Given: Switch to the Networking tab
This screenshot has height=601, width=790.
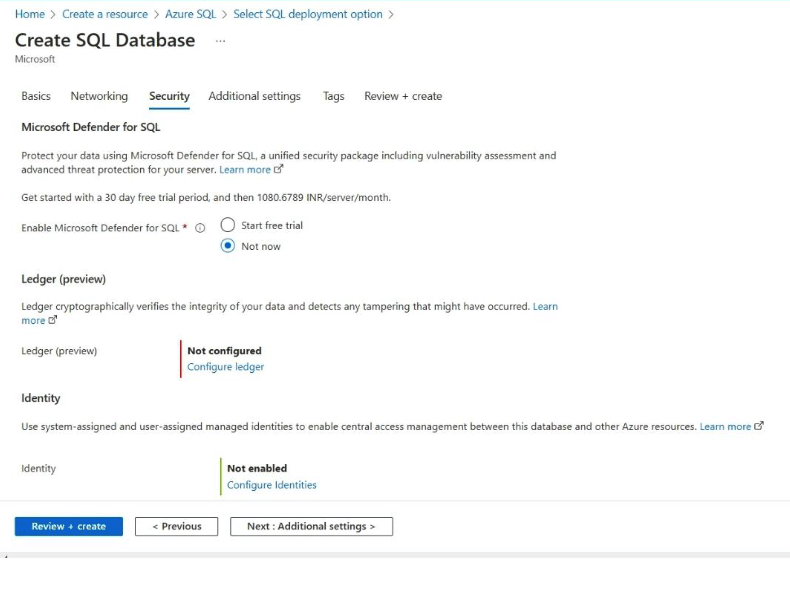Looking at the screenshot, I should [x=99, y=96].
